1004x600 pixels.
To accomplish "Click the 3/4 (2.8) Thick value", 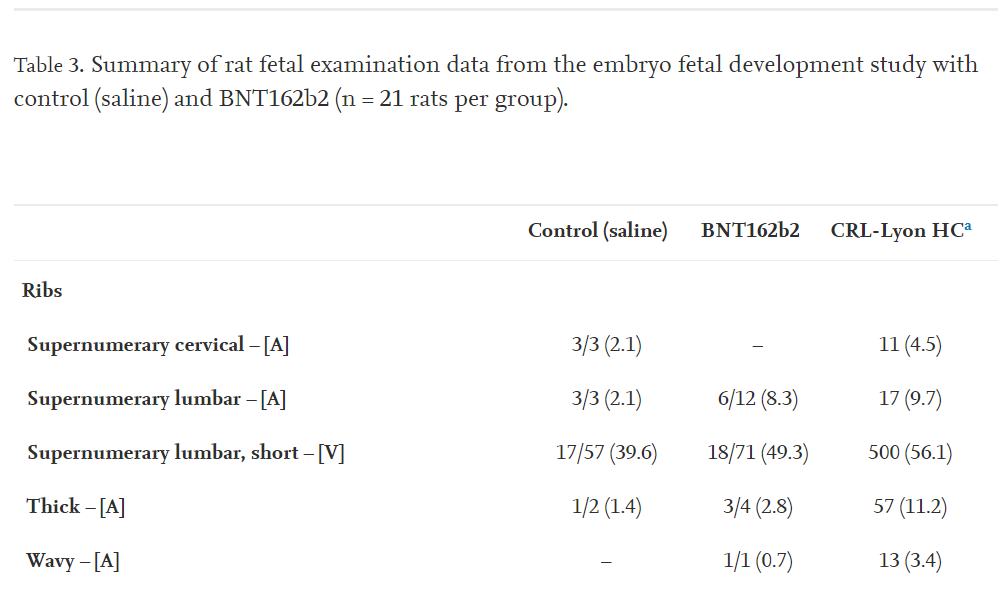I will click(x=757, y=507).
